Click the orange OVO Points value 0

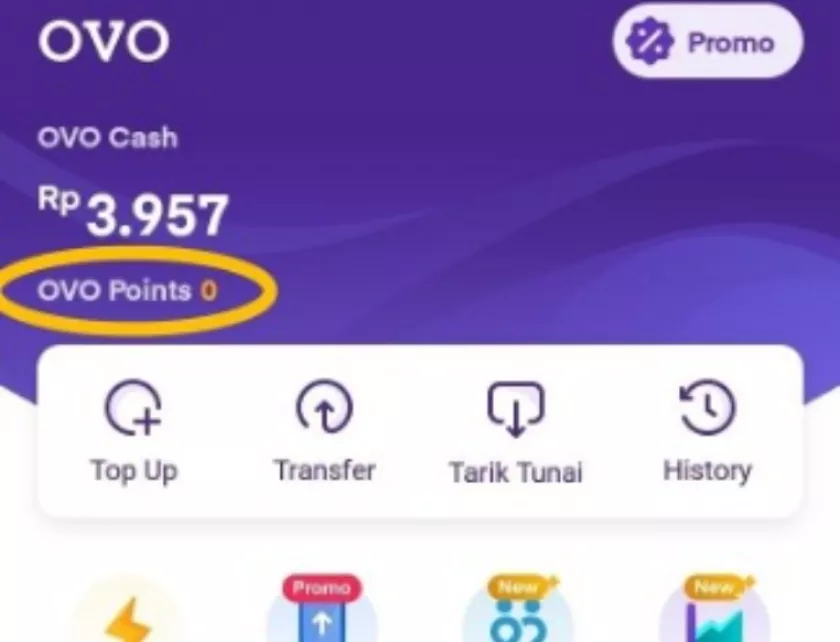tap(209, 291)
